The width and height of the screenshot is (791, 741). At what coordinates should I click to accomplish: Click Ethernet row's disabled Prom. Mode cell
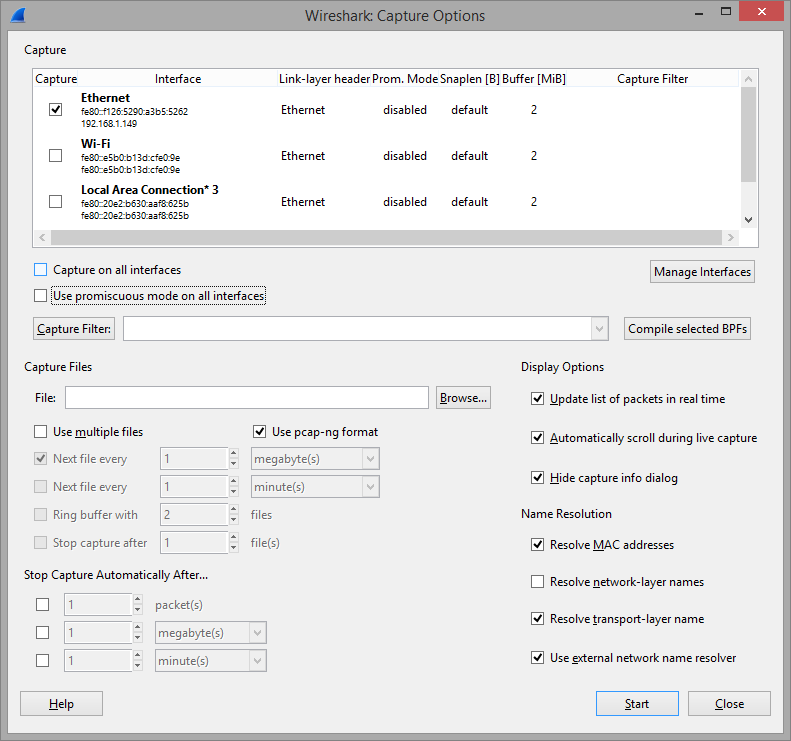pos(405,110)
